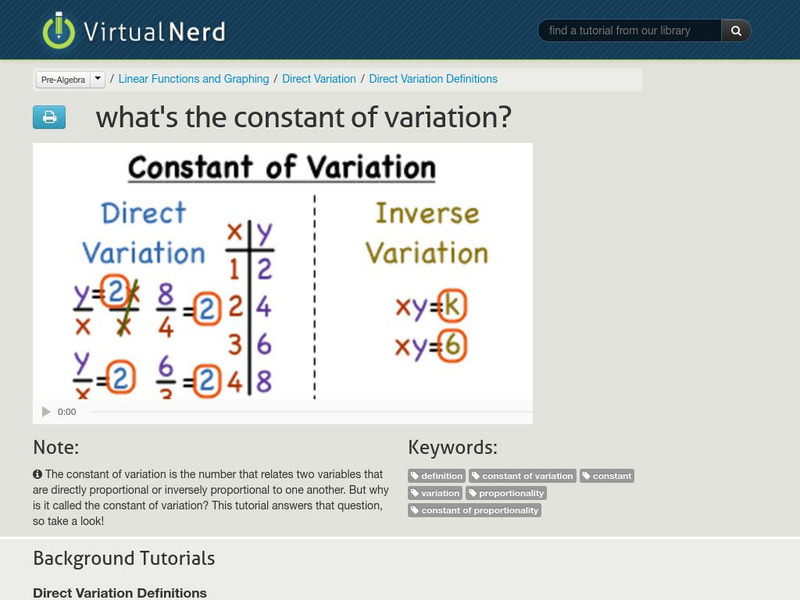Select the proportionality keyword tag

coord(507,493)
